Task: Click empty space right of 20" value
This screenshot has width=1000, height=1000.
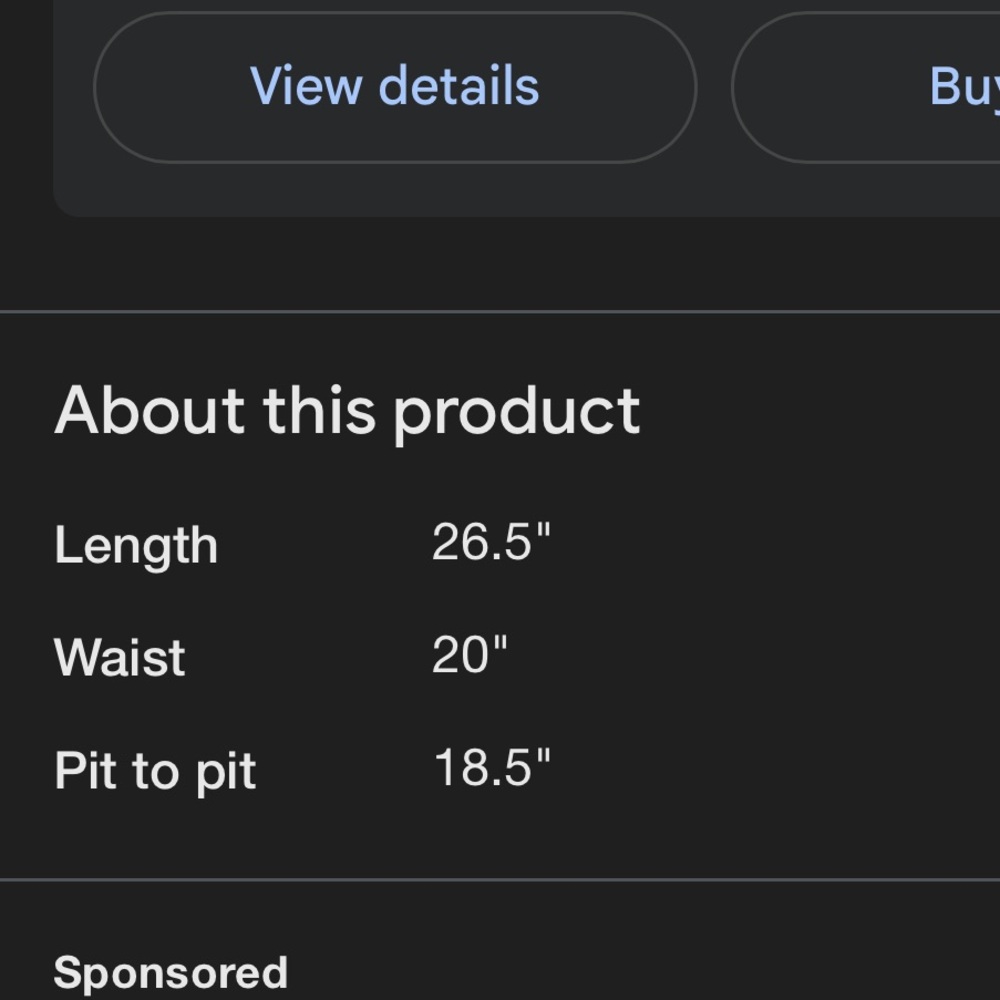Action: (753, 655)
